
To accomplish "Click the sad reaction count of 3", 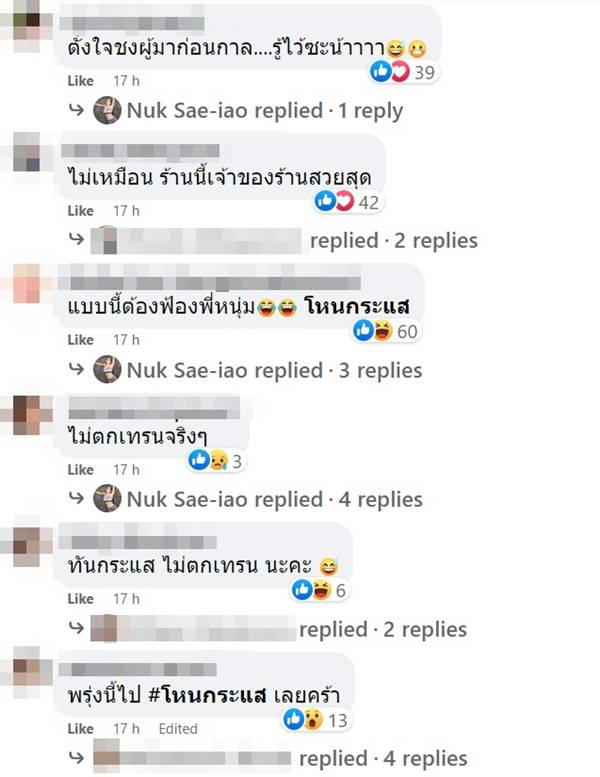I will tap(216, 461).
